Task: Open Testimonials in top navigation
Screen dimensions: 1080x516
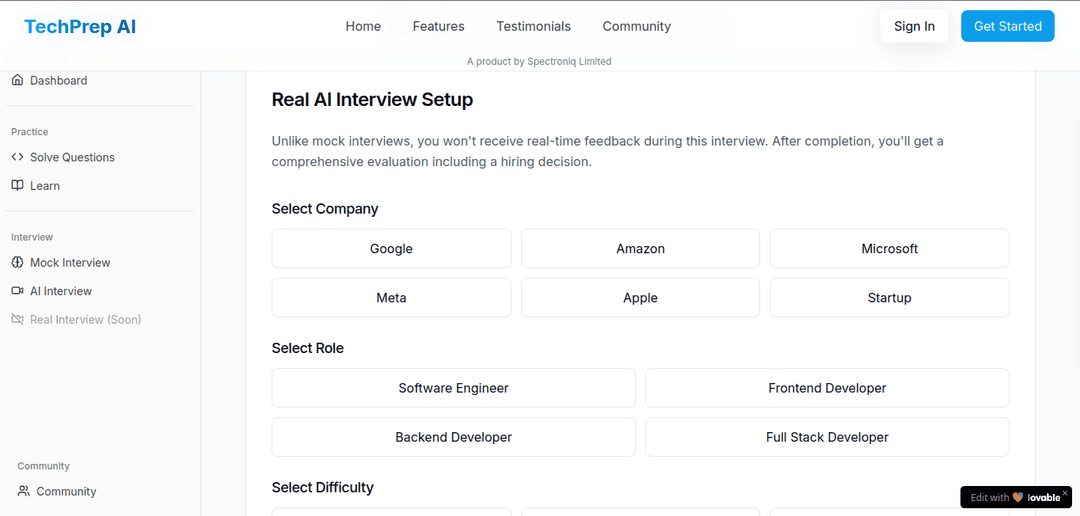Action: pyautogui.click(x=534, y=26)
